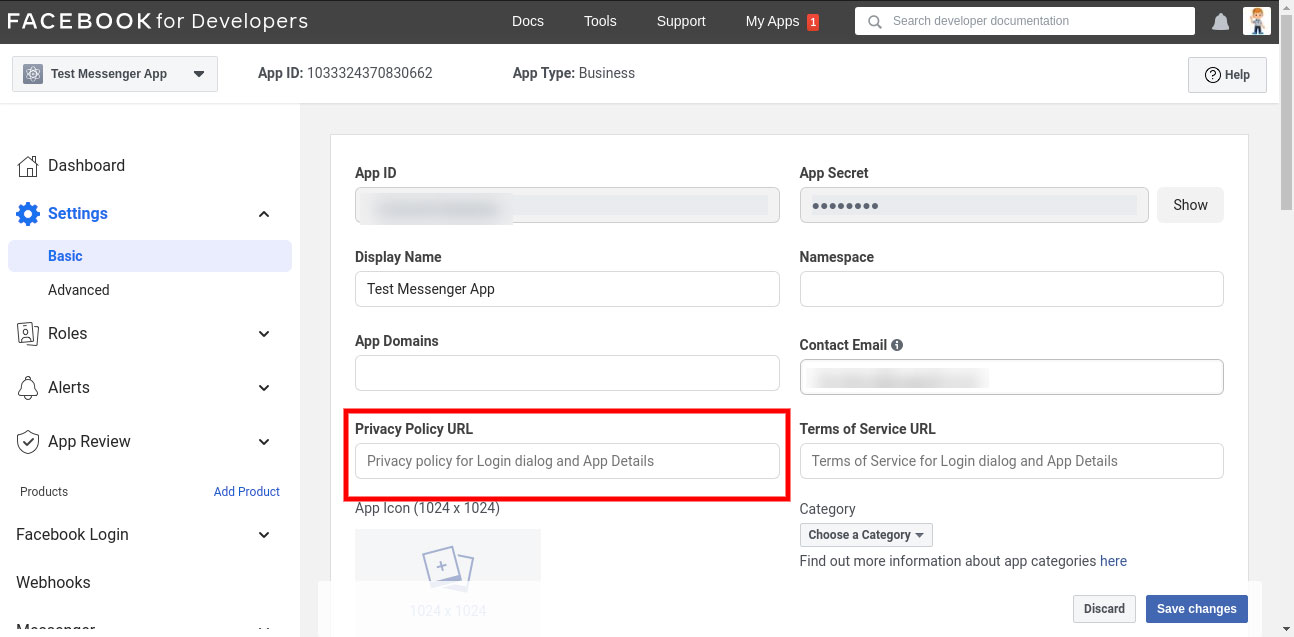Select Basic settings in sidebar
This screenshot has height=637, width=1294.
pyautogui.click(x=150, y=256)
